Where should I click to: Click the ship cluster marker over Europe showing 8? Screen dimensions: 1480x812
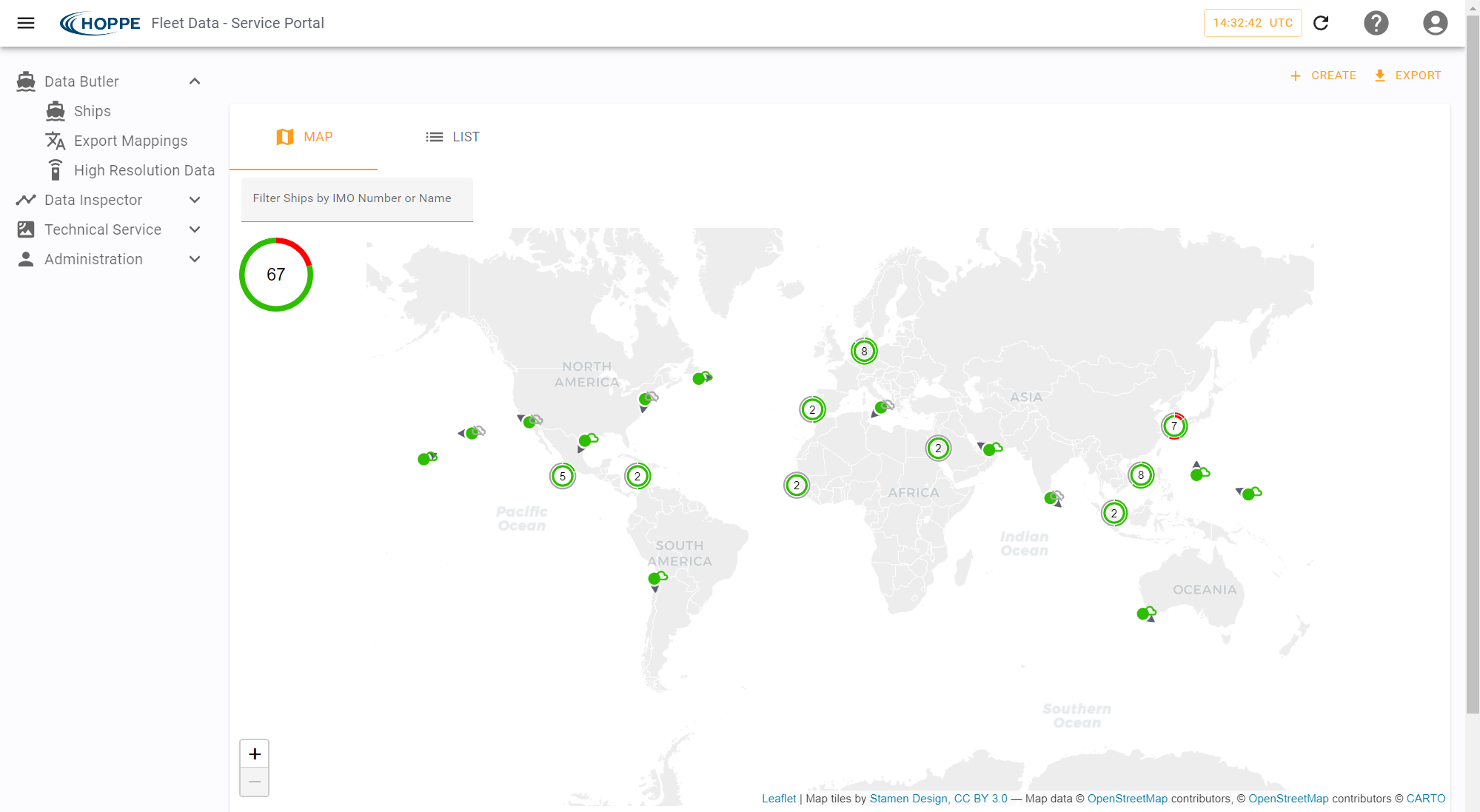click(863, 351)
